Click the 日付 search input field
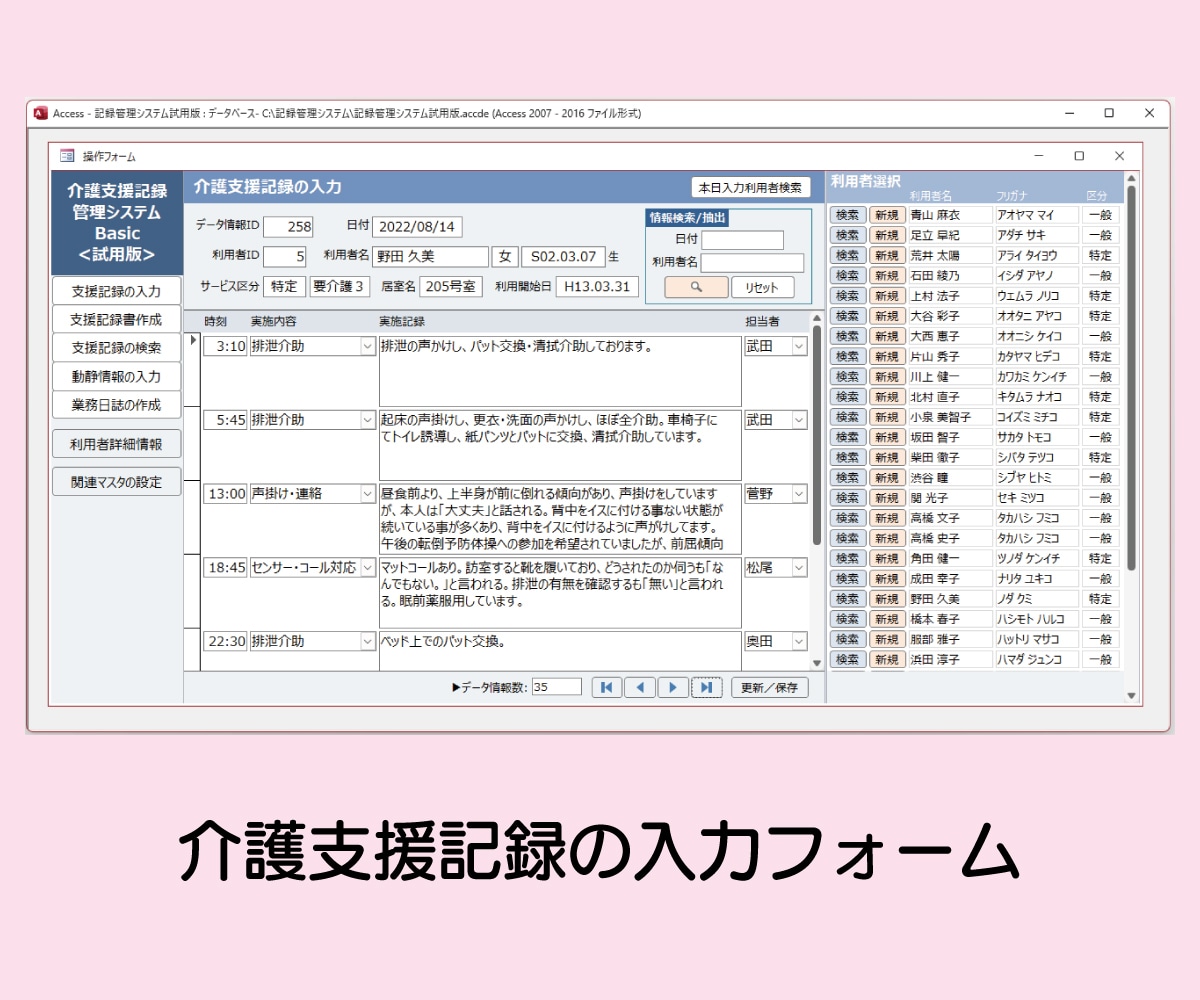The width and height of the screenshot is (1200, 1000). pyautogui.click(x=742, y=240)
